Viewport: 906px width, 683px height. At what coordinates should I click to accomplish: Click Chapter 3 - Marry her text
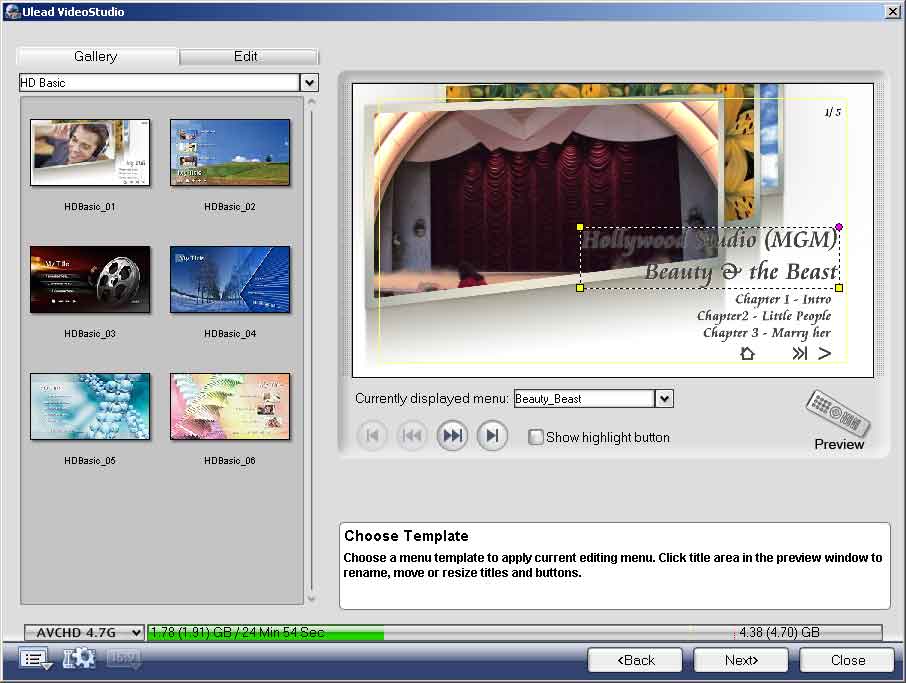pyautogui.click(x=767, y=333)
